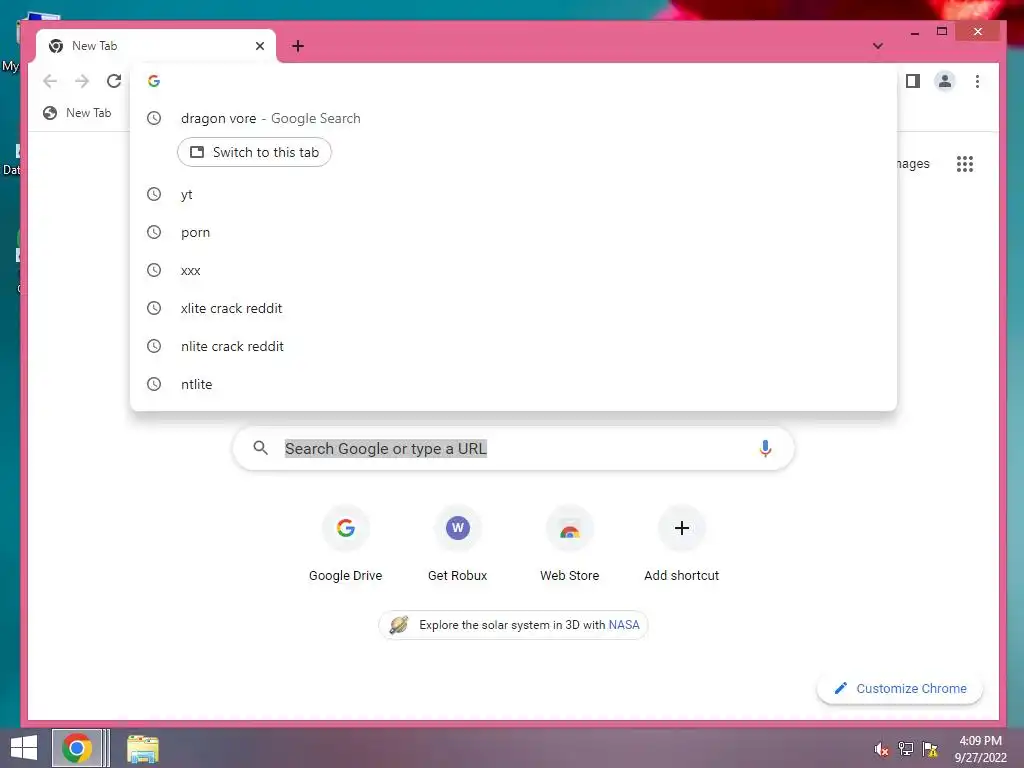The height and width of the screenshot is (768, 1024).
Task: Open the profile avatar icon
Action: click(944, 81)
